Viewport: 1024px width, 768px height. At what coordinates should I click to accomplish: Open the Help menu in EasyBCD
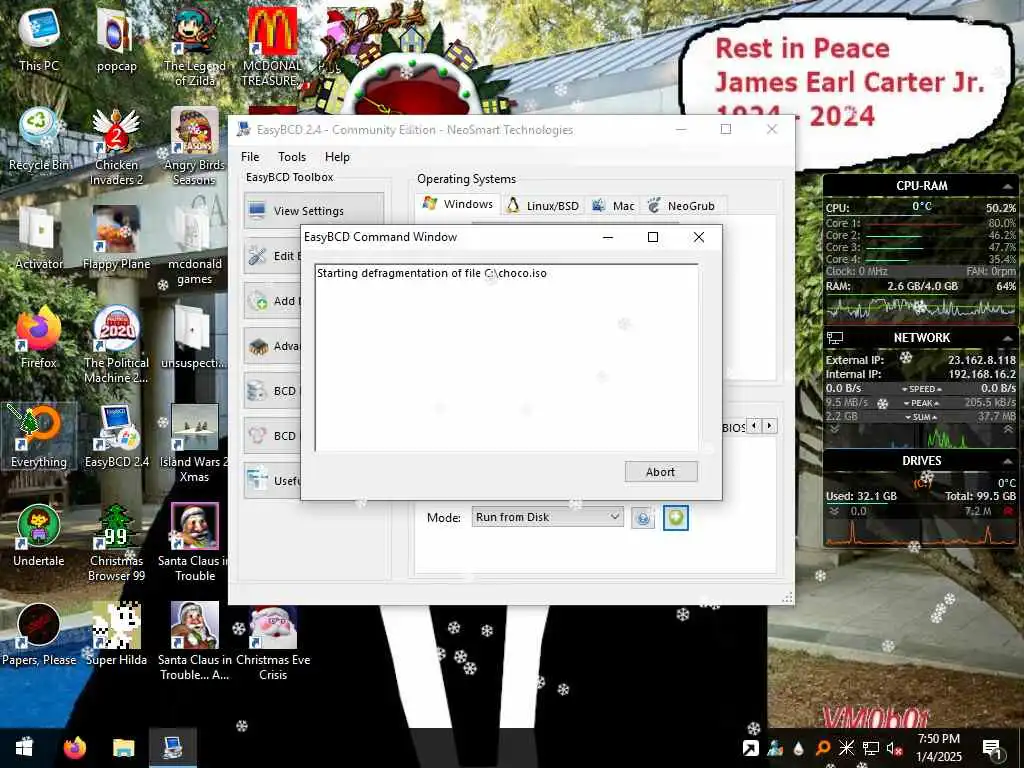coord(338,157)
